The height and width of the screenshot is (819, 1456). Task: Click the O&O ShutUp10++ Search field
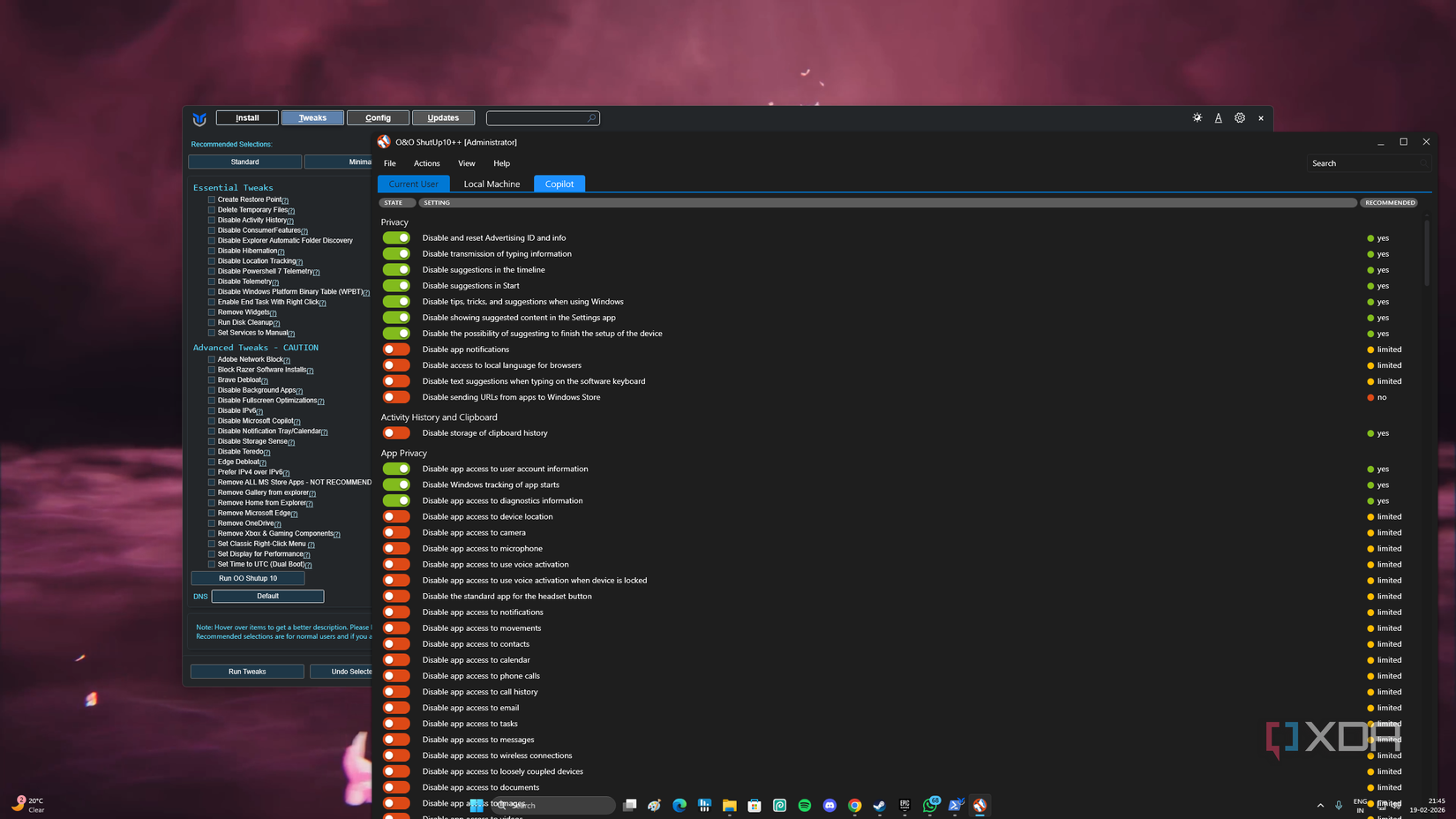click(x=1368, y=163)
